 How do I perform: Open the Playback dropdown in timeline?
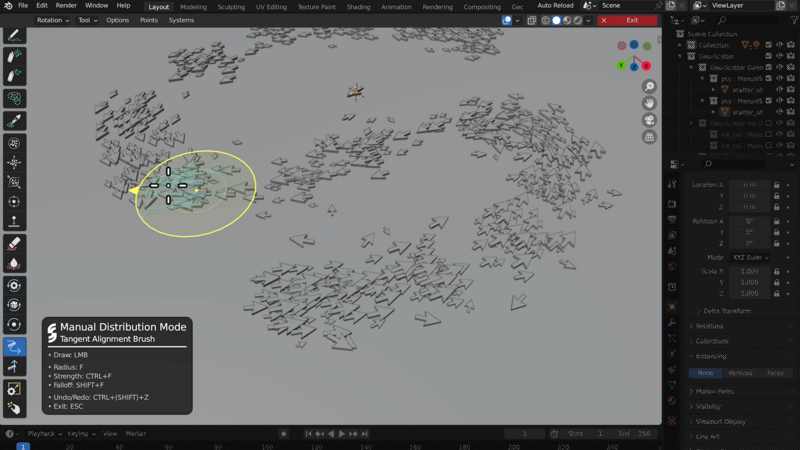pos(44,434)
